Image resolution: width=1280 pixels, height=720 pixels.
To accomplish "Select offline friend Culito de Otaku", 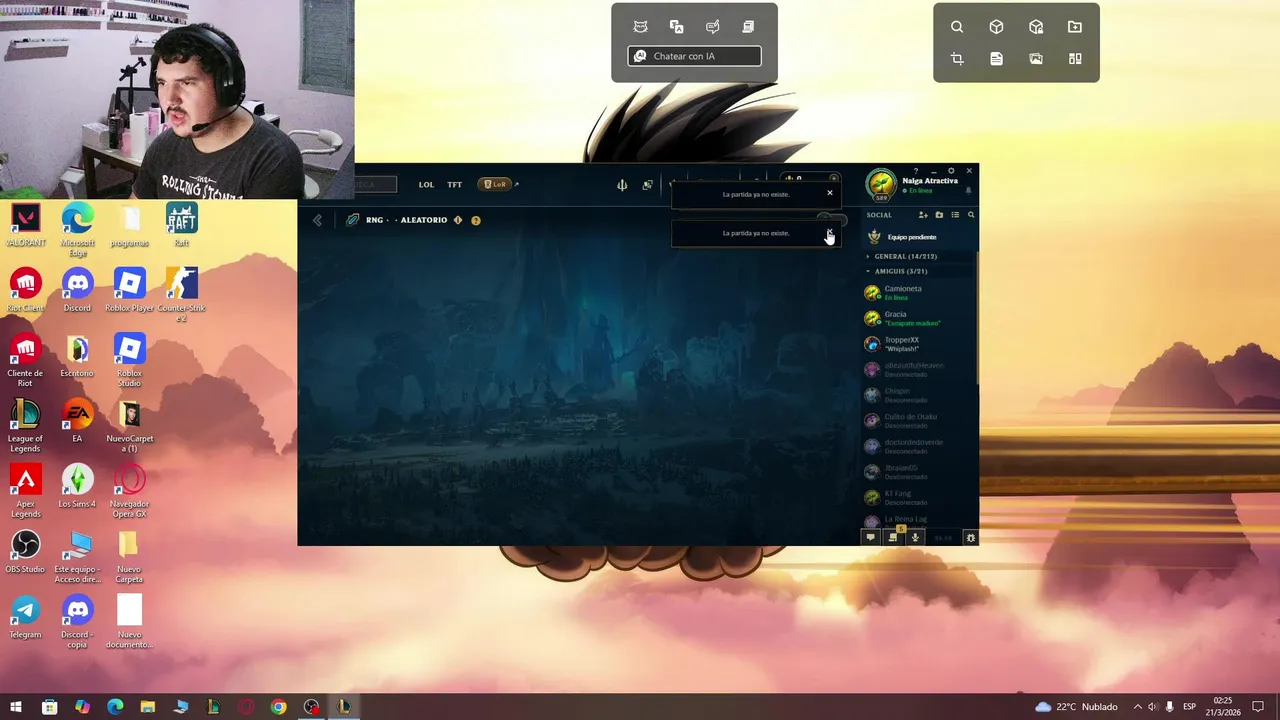I will (920, 421).
